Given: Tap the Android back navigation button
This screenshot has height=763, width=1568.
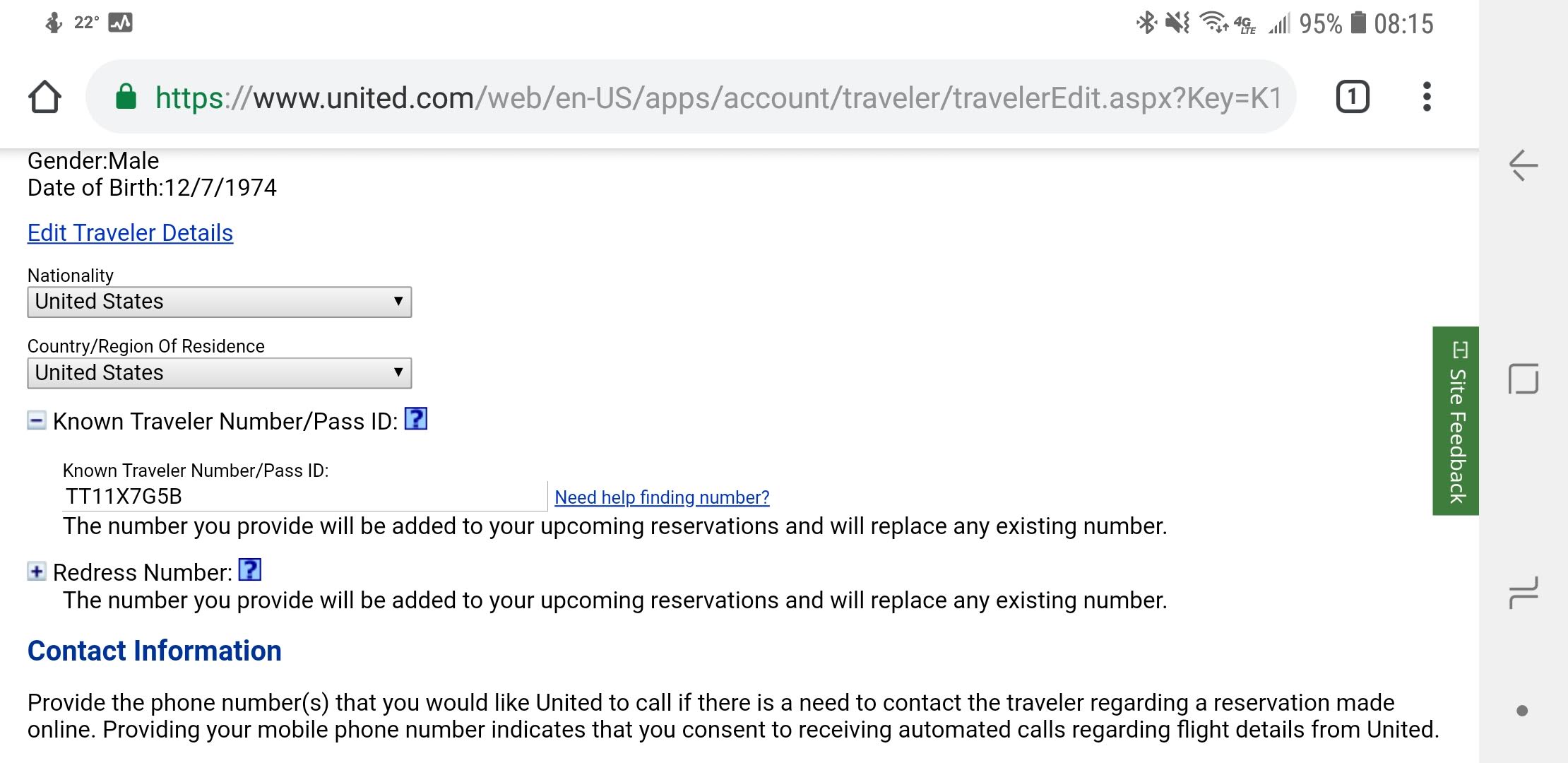Looking at the screenshot, I should click(x=1523, y=166).
